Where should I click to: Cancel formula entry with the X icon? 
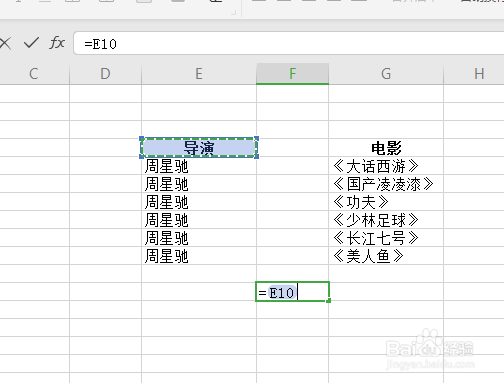5,43
